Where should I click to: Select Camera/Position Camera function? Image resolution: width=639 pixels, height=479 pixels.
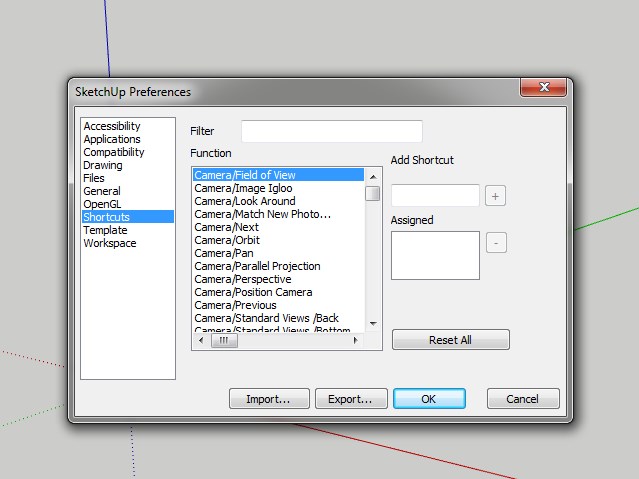[278, 292]
